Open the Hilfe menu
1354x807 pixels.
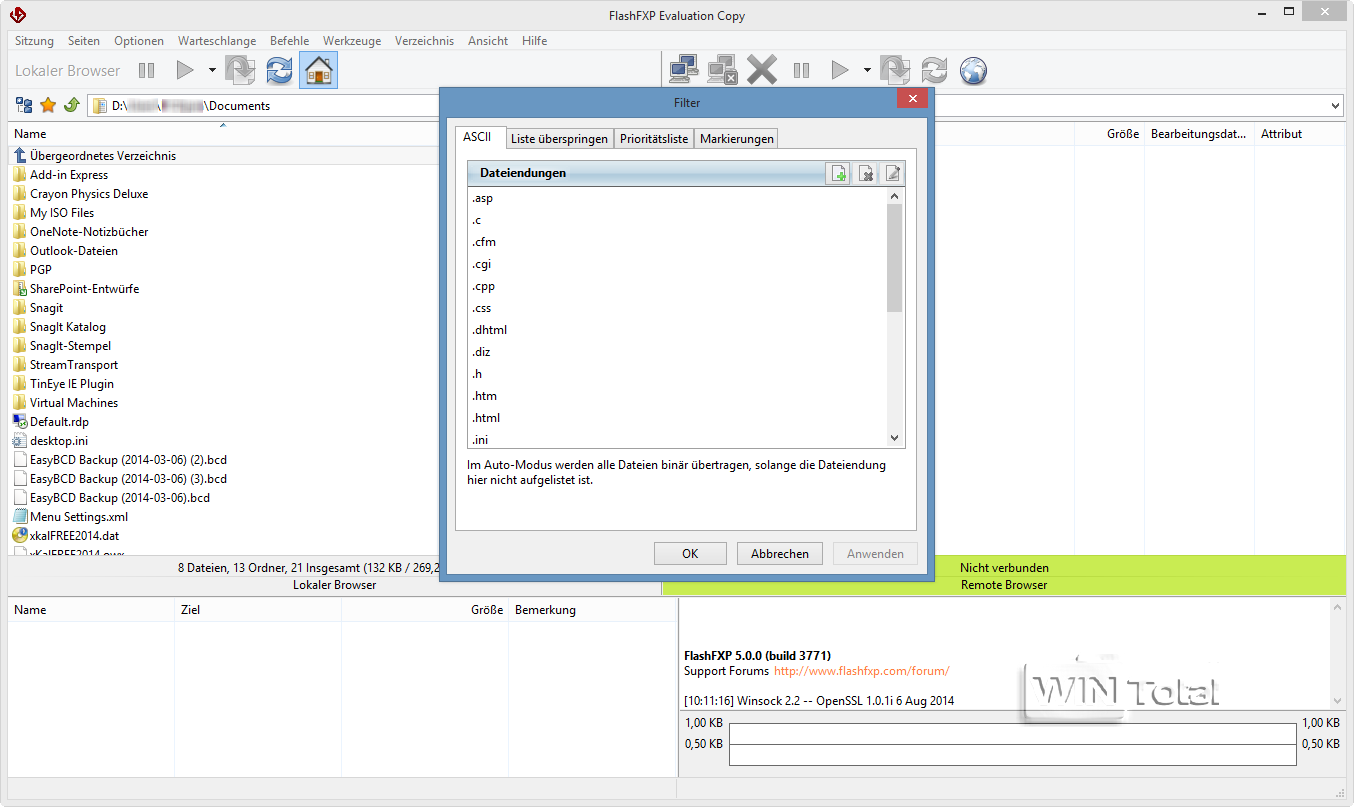[x=534, y=41]
